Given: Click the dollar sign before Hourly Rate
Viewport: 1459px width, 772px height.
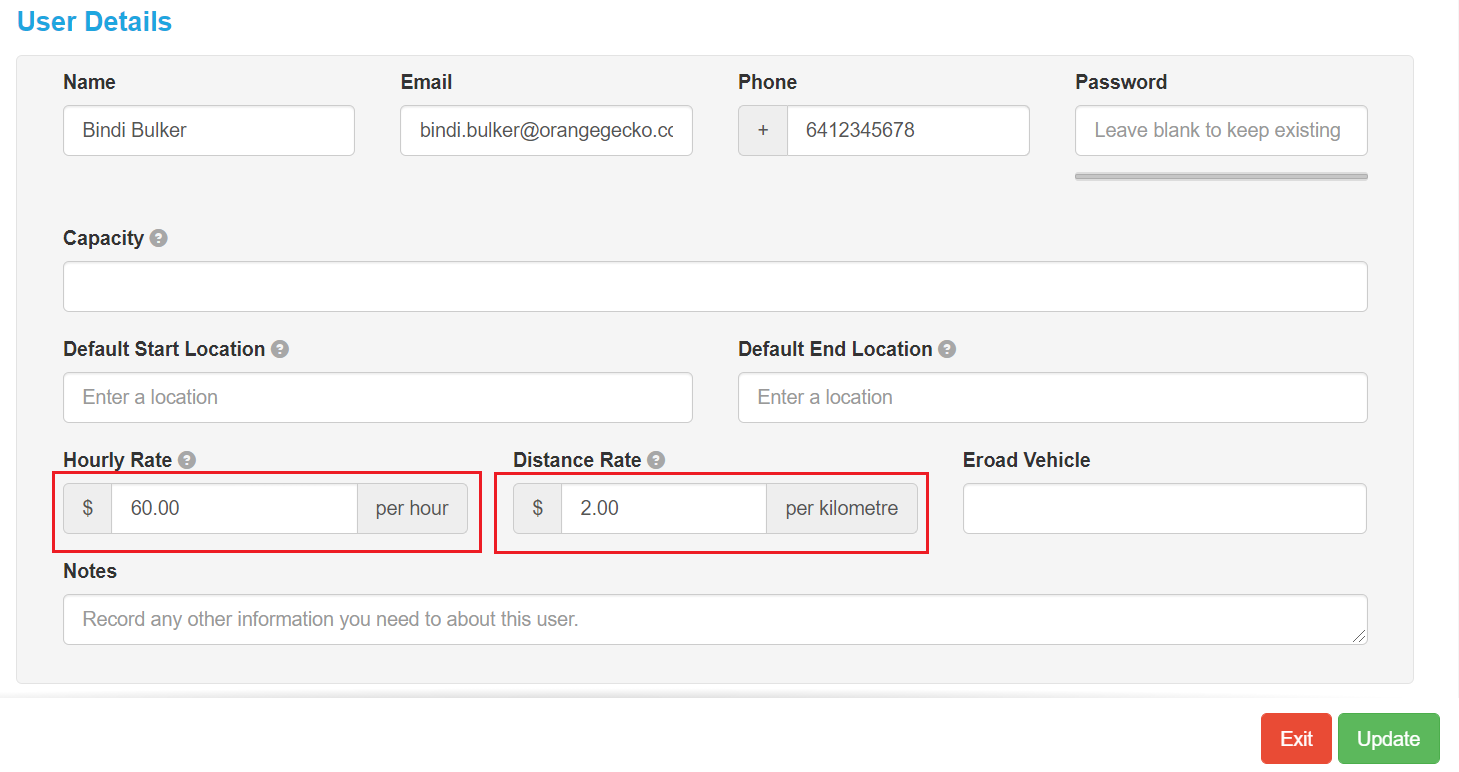Looking at the screenshot, I should pyautogui.click(x=88, y=508).
